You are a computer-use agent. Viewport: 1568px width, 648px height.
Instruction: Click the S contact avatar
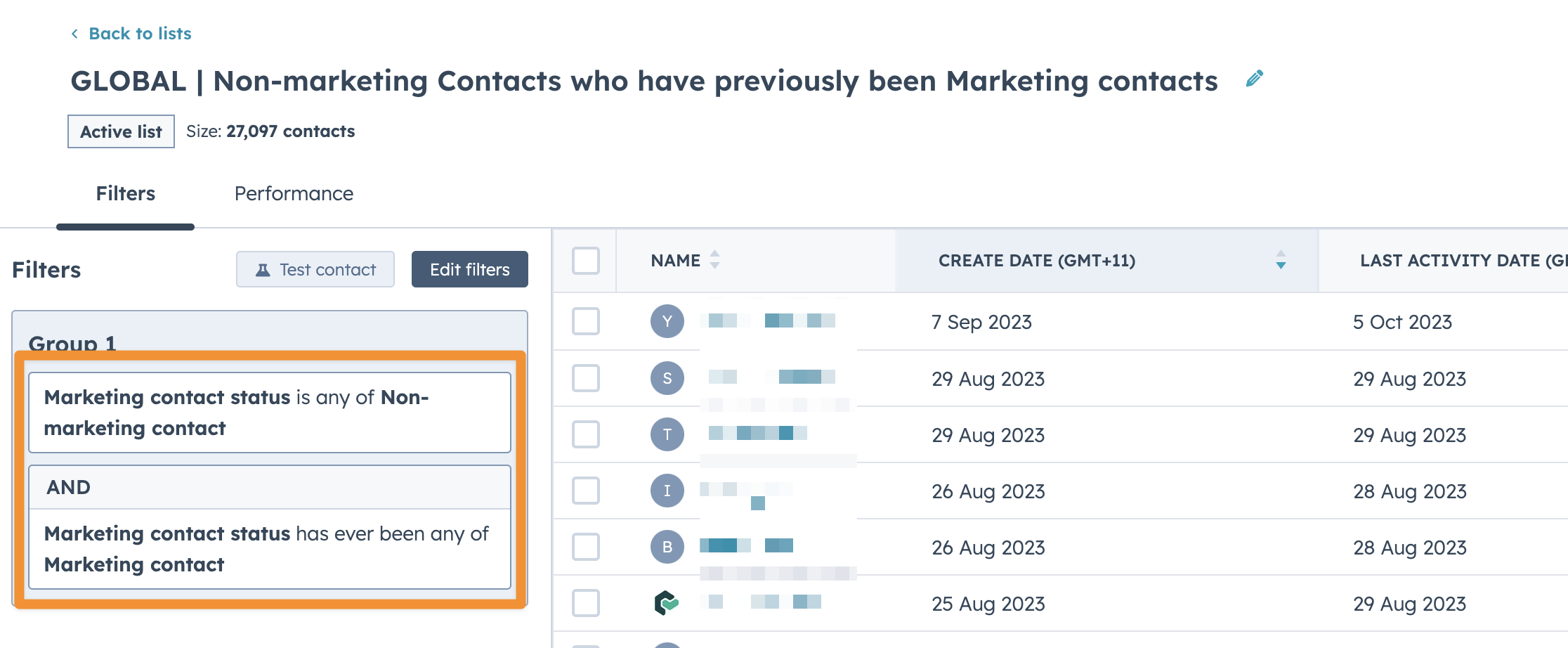pos(667,378)
